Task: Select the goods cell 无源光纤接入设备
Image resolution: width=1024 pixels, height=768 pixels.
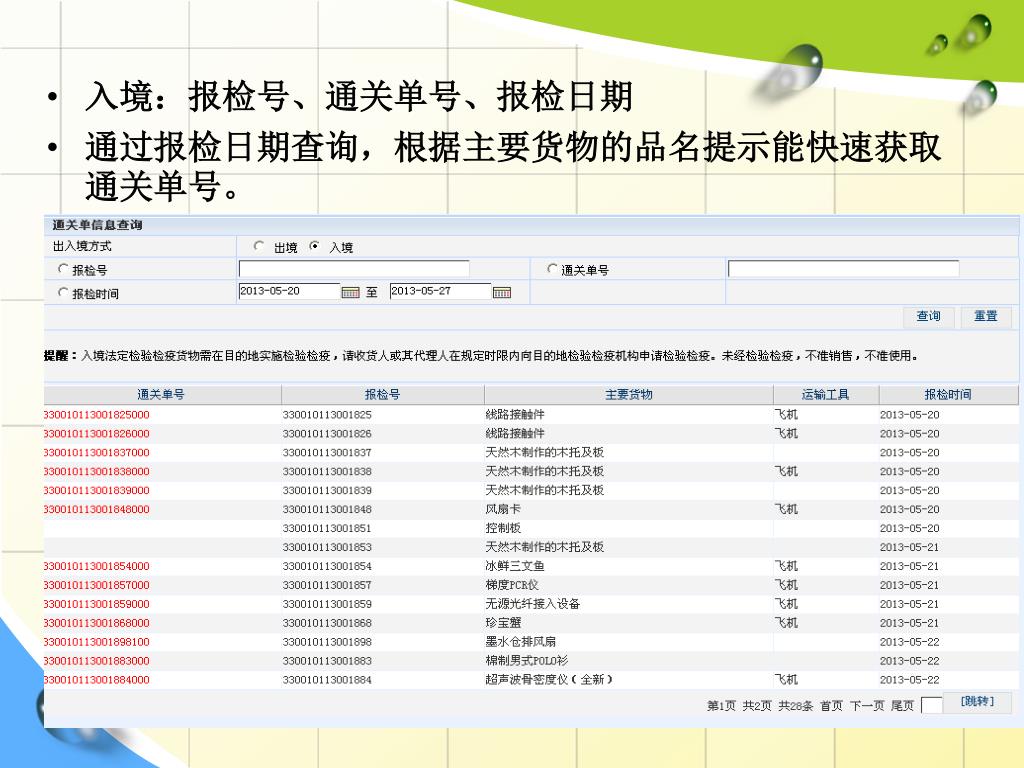Action: click(533, 604)
